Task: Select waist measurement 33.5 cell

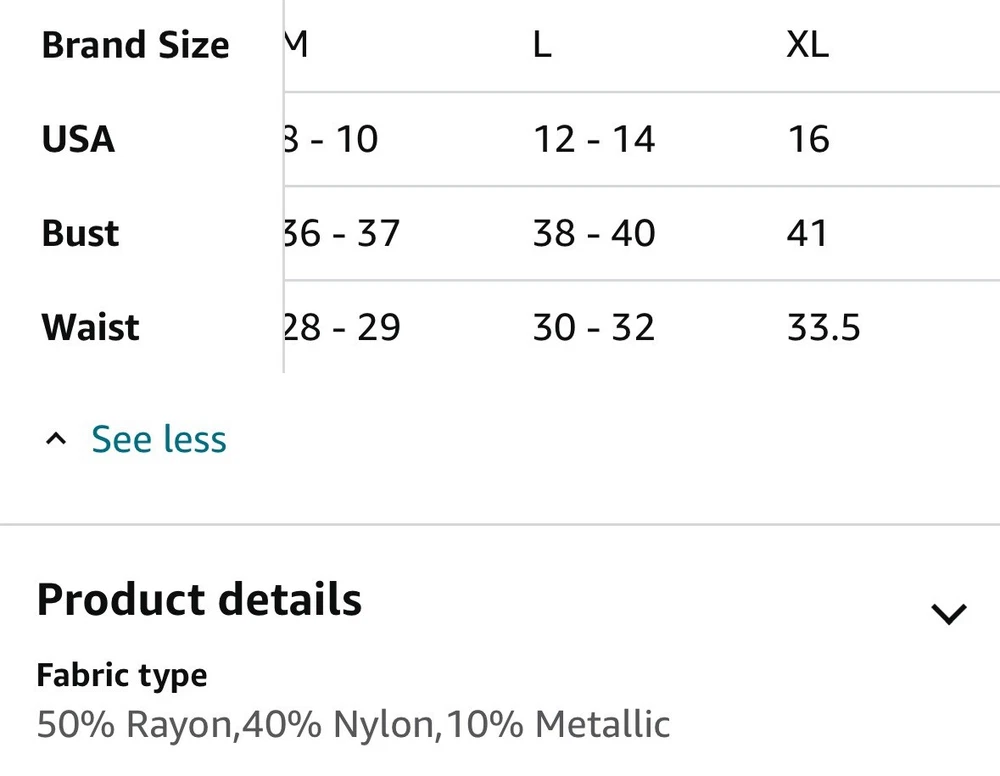Action: [823, 327]
